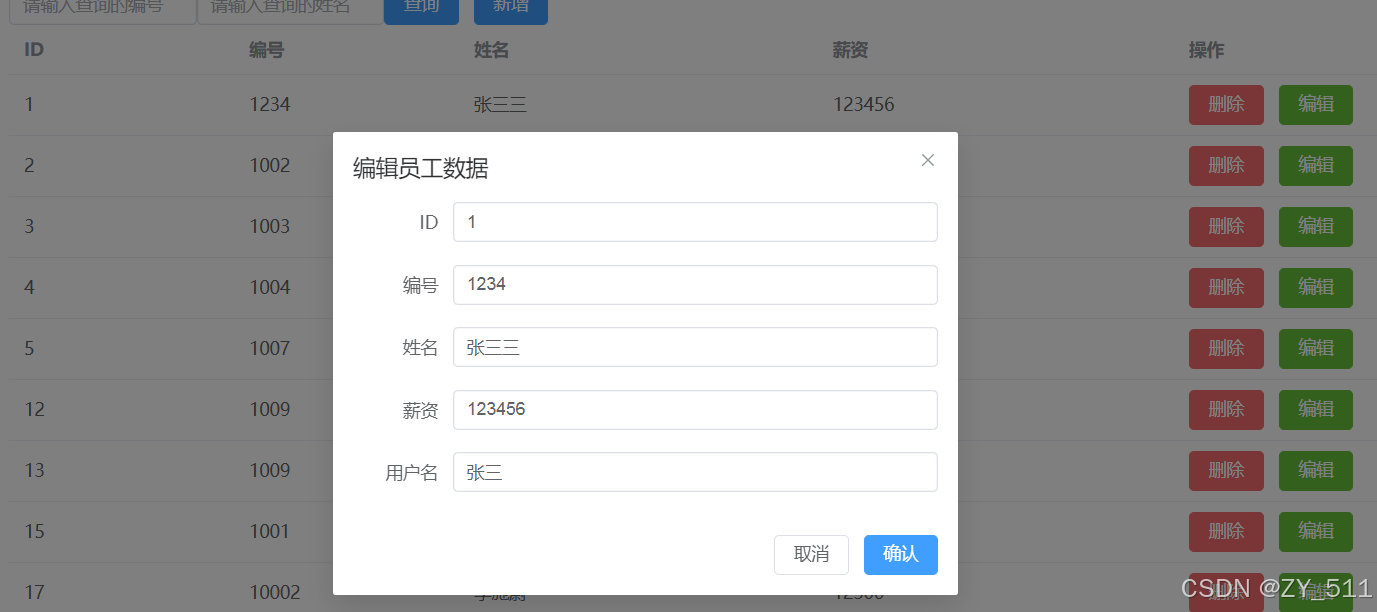
Task: Focus the 姓名 input field showing 张三三
Action: 695,347
